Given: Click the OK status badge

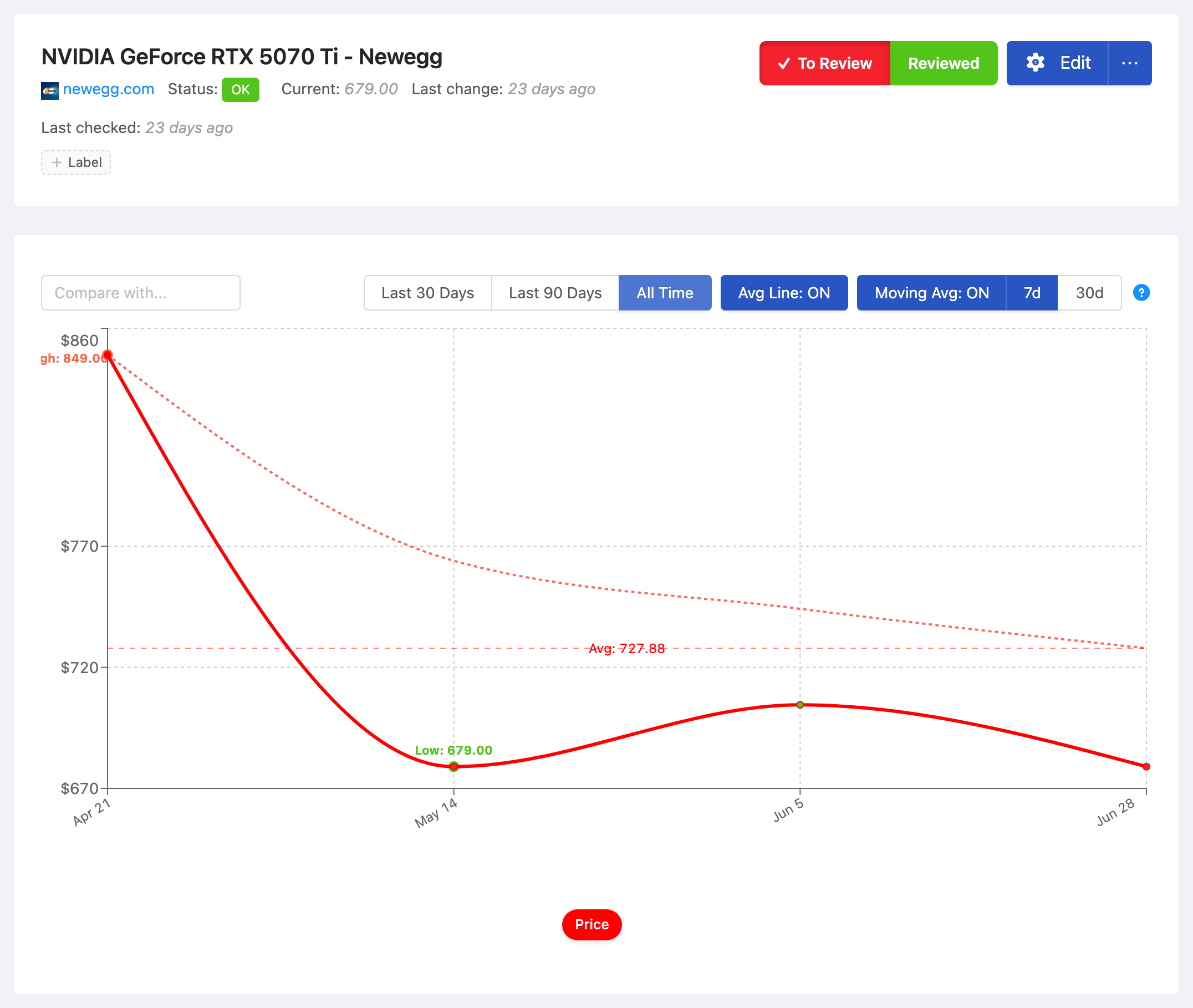Looking at the screenshot, I should (241, 90).
